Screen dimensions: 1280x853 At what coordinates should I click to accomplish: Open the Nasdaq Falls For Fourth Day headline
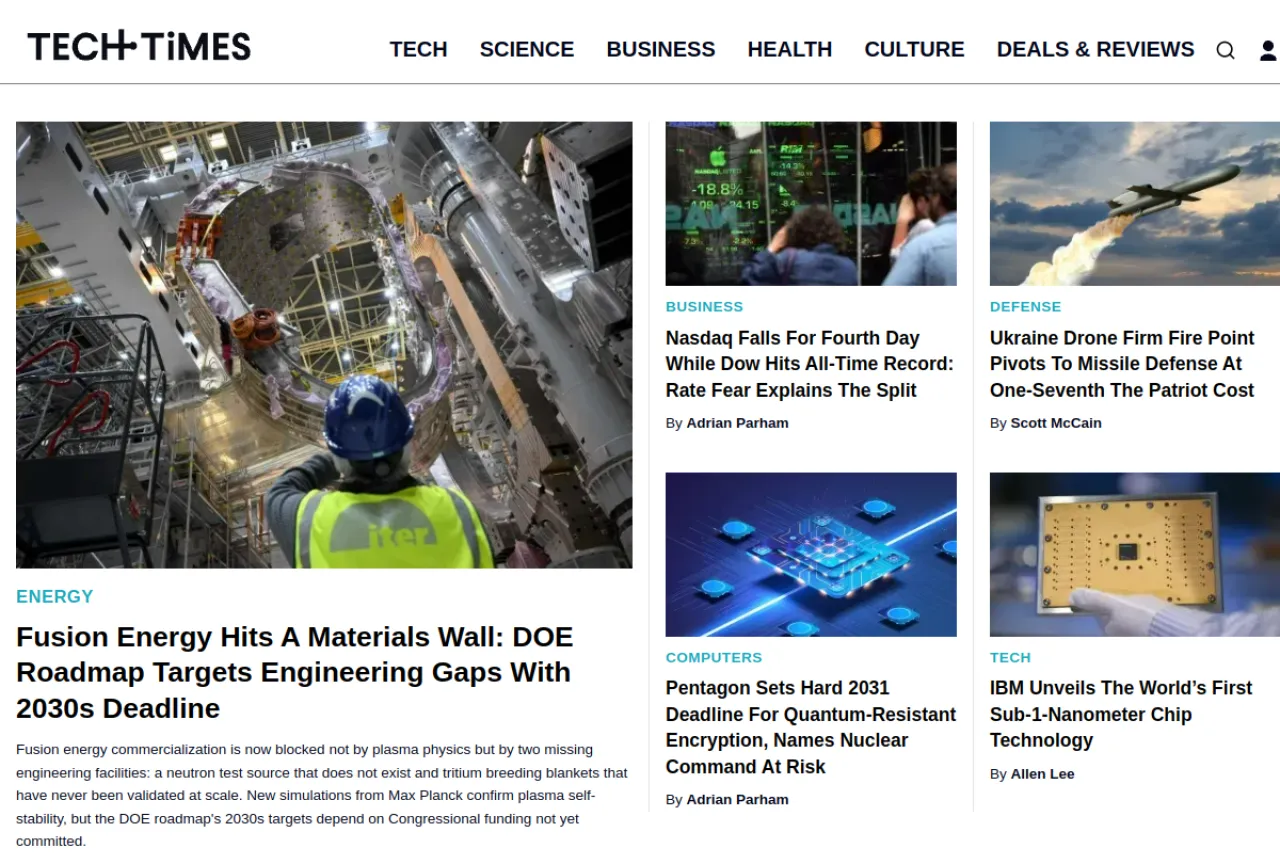coord(810,364)
